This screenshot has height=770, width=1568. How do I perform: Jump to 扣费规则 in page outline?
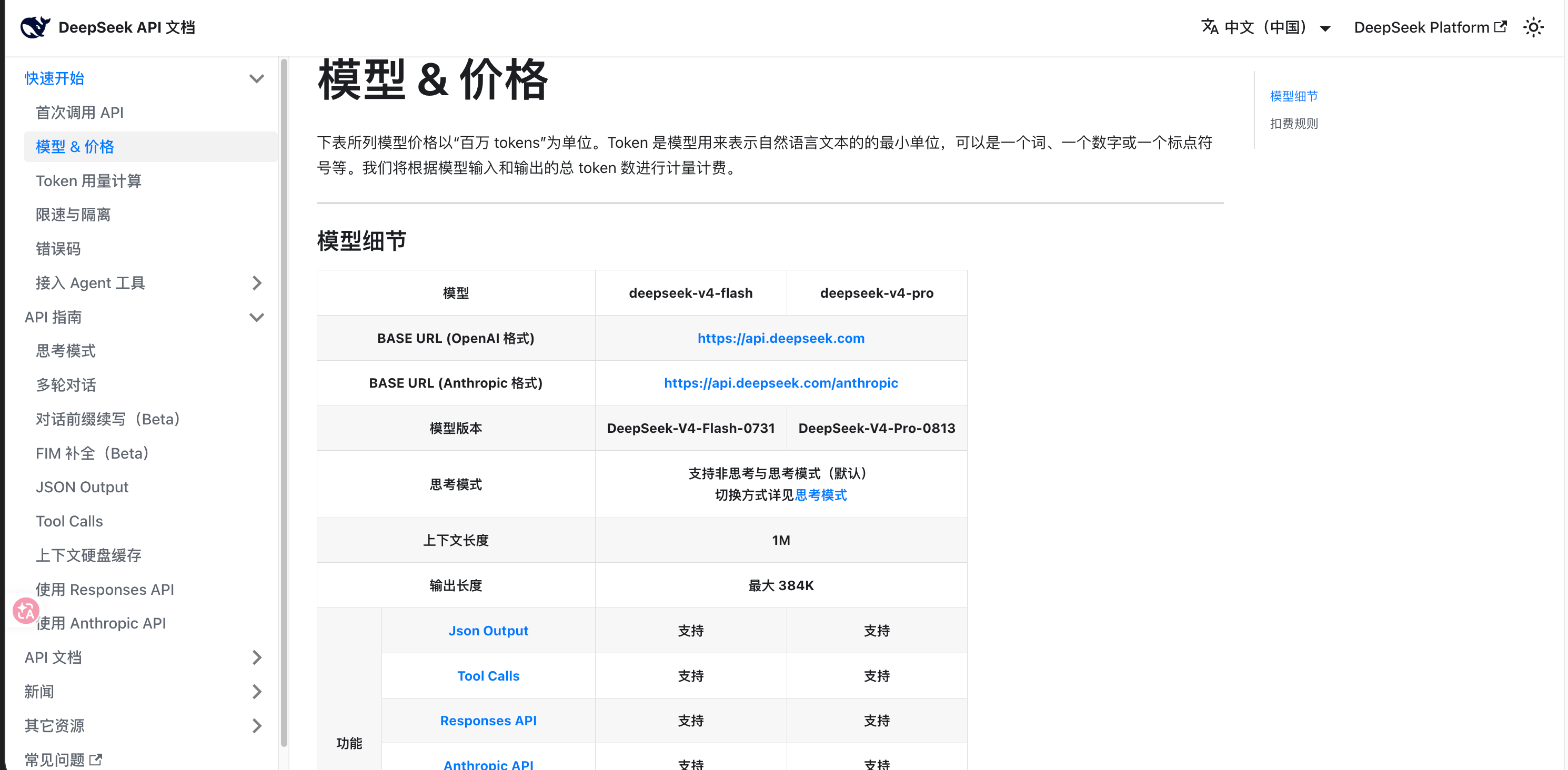(x=1293, y=124)
